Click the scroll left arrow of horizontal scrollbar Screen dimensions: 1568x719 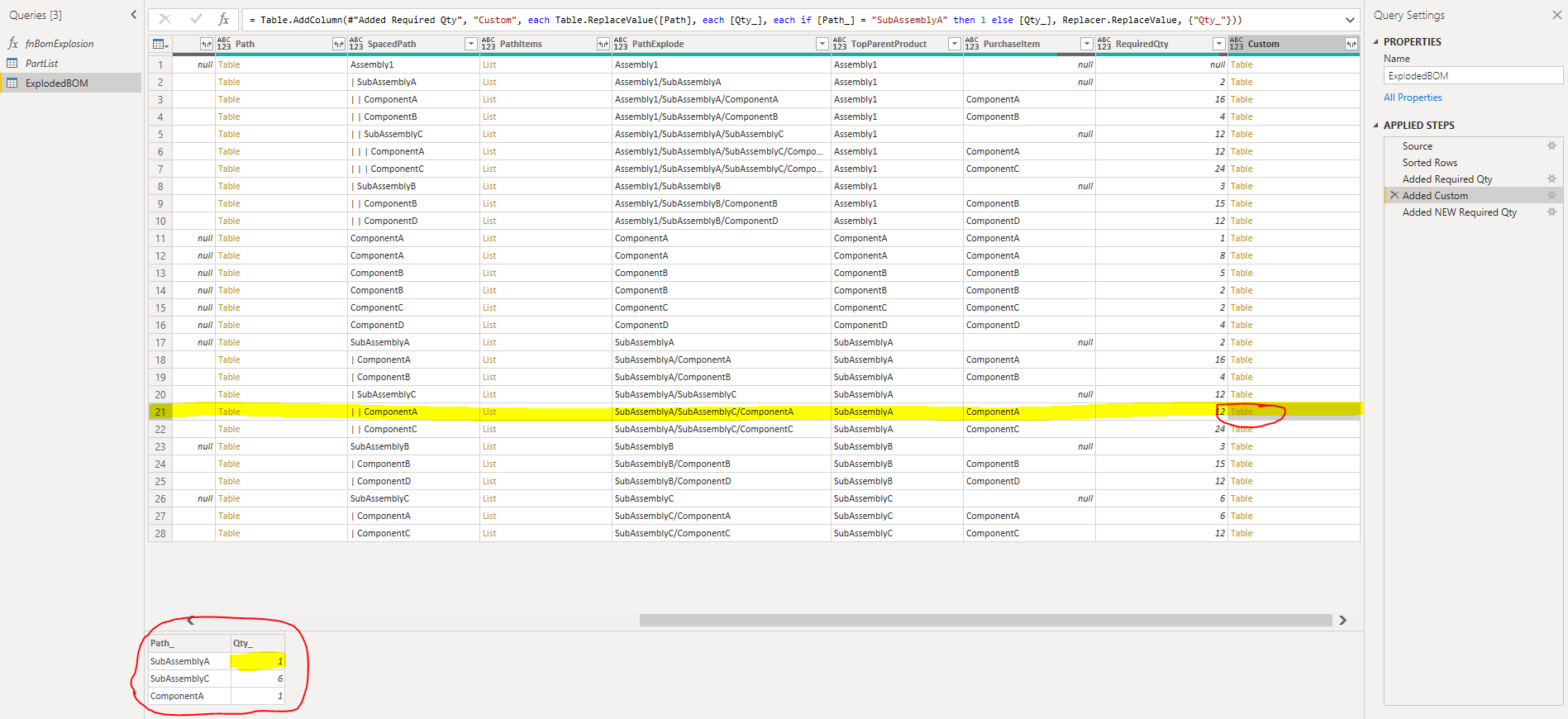tap(191, 620)
